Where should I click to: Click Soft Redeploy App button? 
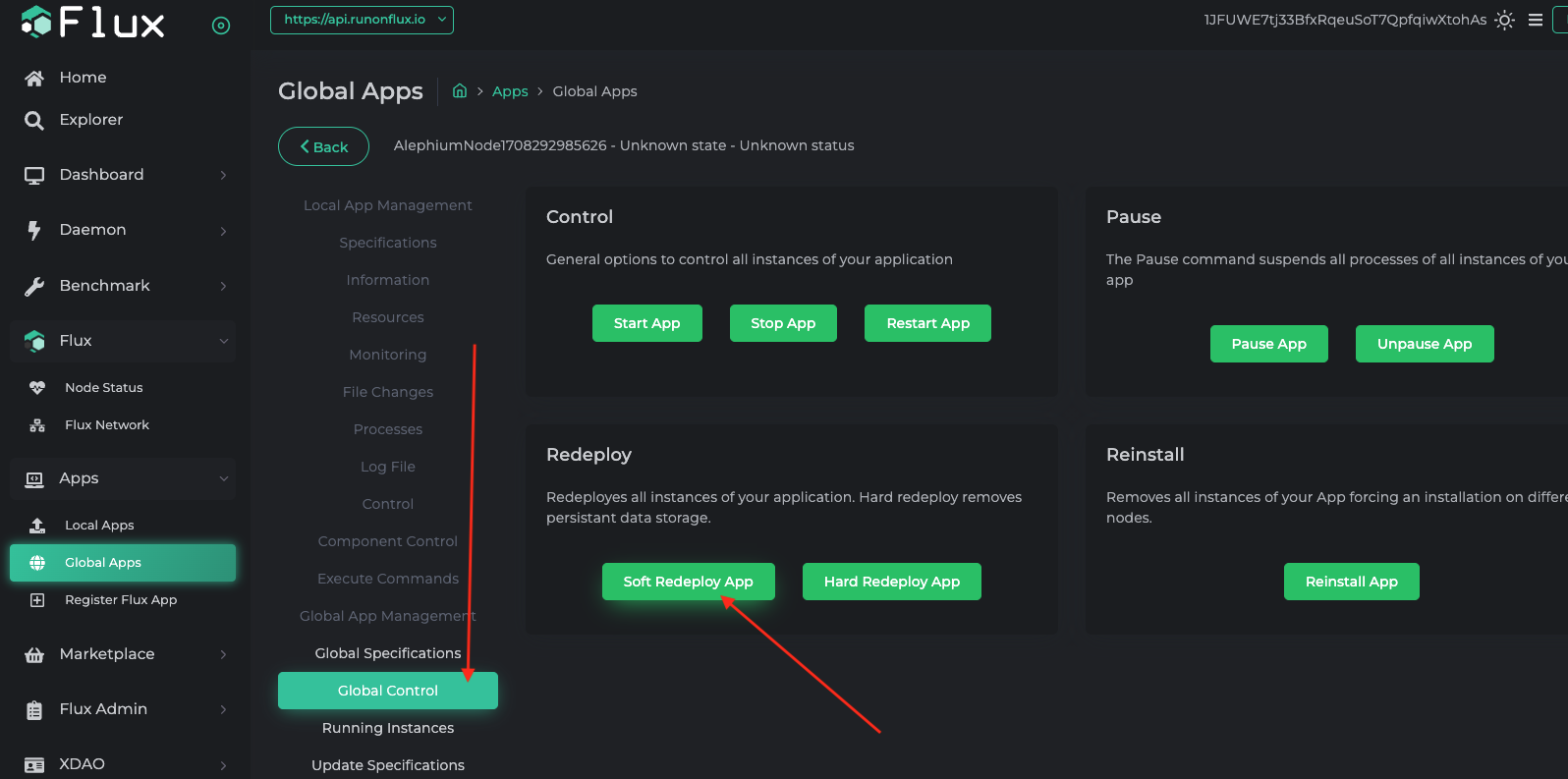coord(688,582)
